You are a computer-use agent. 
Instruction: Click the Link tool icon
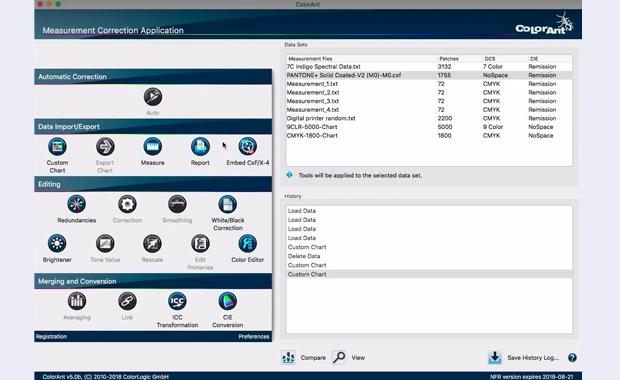click(127, 301)
